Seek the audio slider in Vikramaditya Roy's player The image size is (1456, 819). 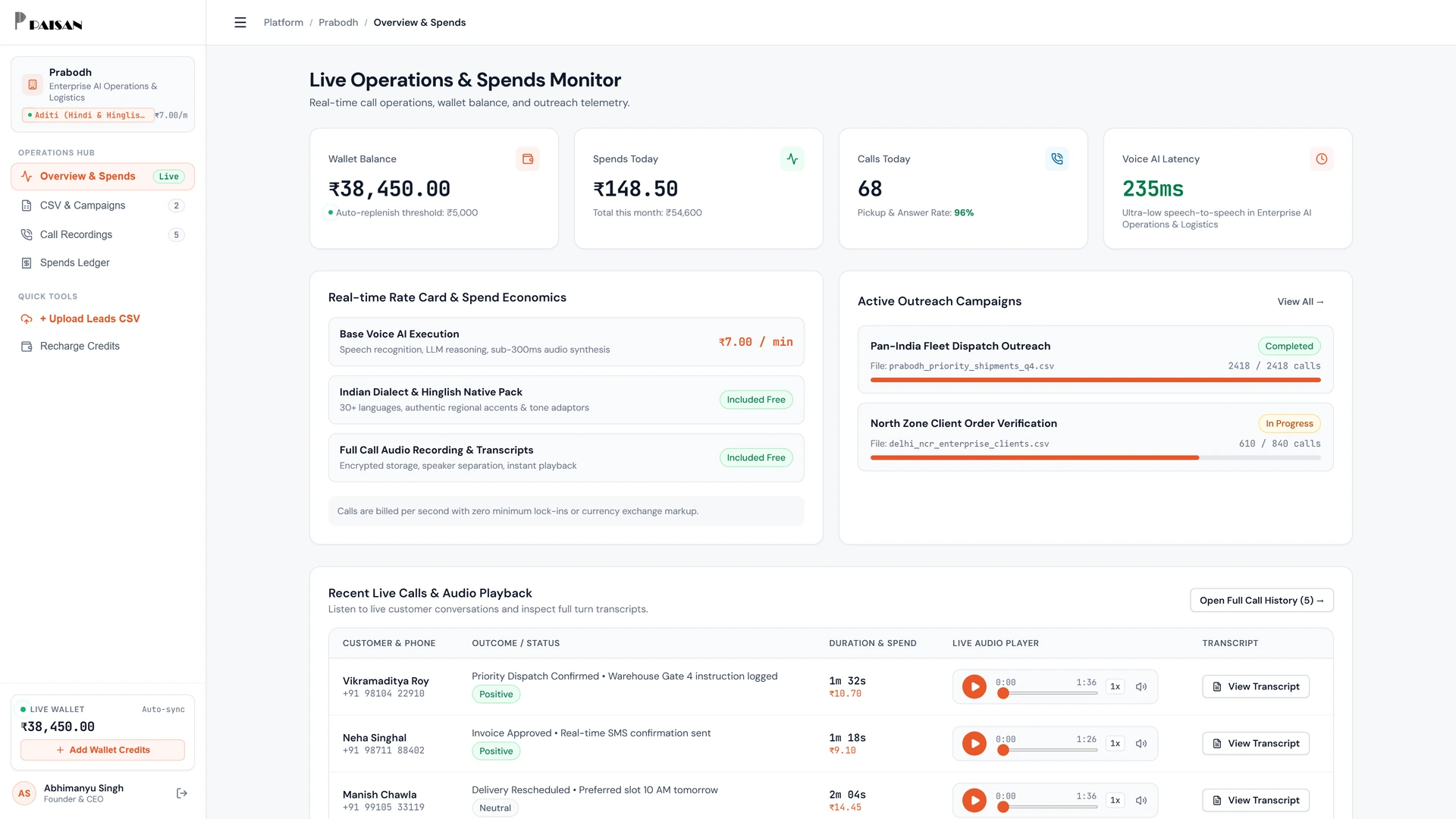click(1047, 693)
